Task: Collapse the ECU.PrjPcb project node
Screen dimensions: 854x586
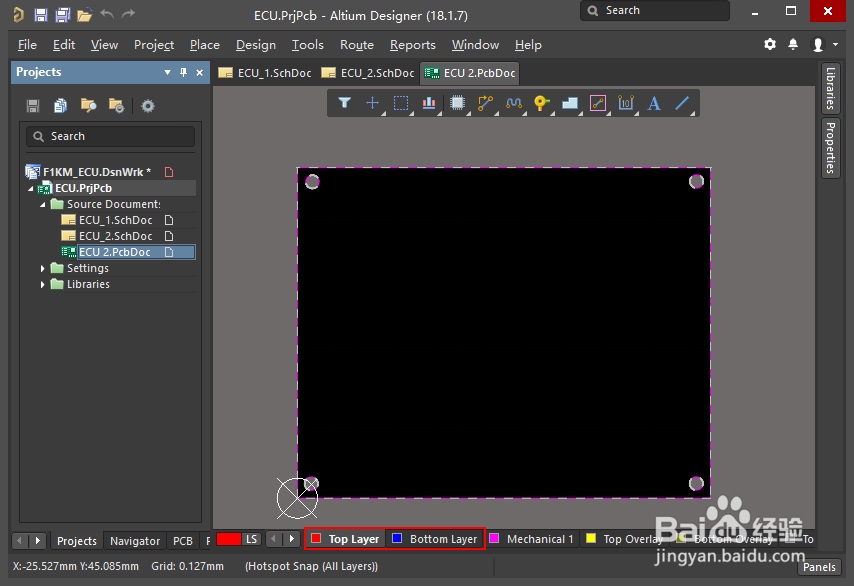Action: click(x=31, y=188)
